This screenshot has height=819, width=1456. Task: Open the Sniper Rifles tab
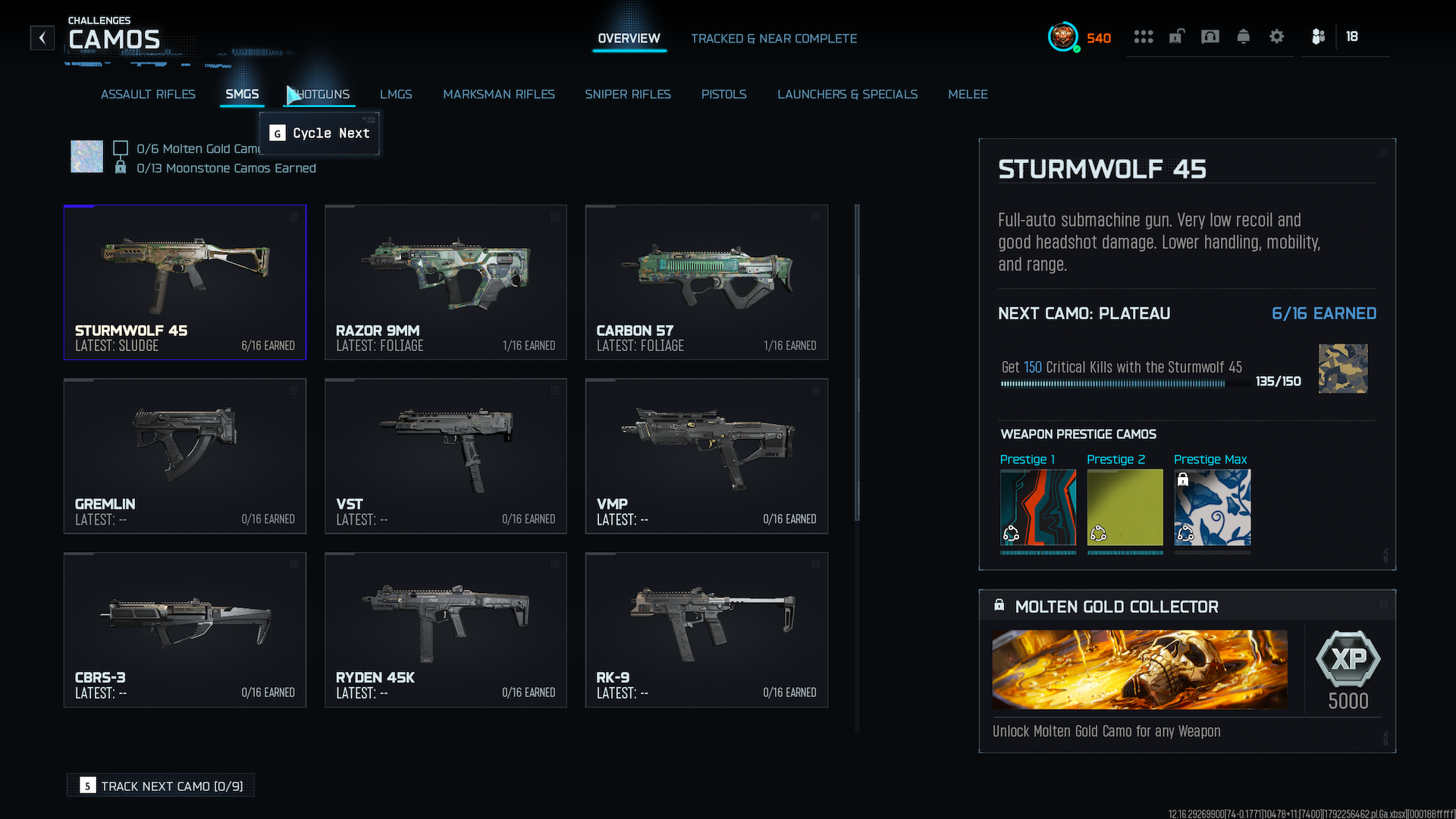[x=628, y=94]
